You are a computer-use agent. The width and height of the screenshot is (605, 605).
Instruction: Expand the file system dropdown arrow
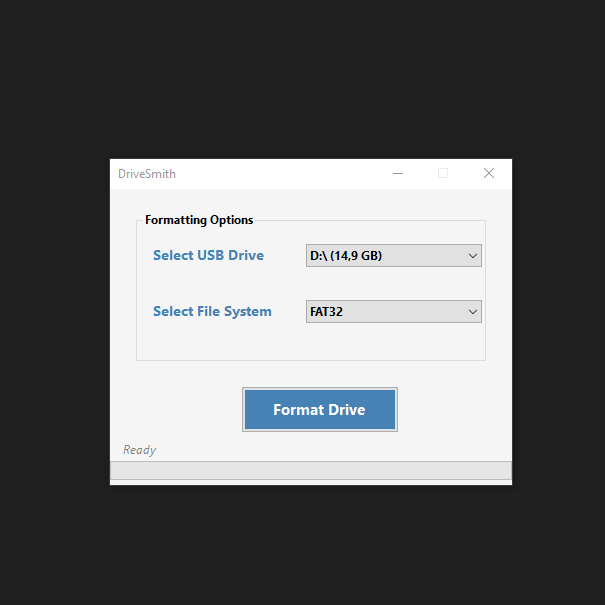click(x=472, y=311)
